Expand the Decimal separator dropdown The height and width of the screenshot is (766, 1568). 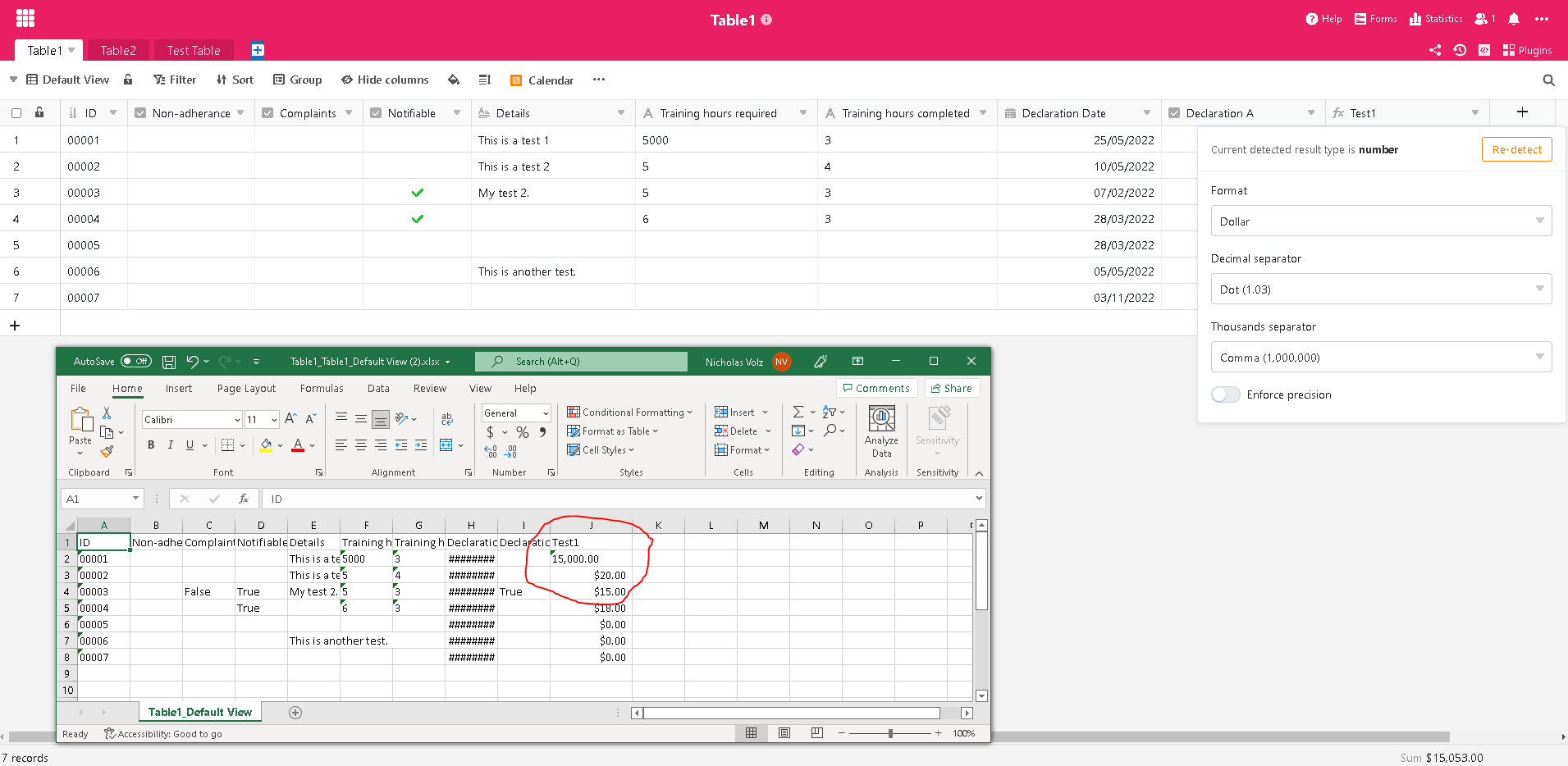[1381, 290]
